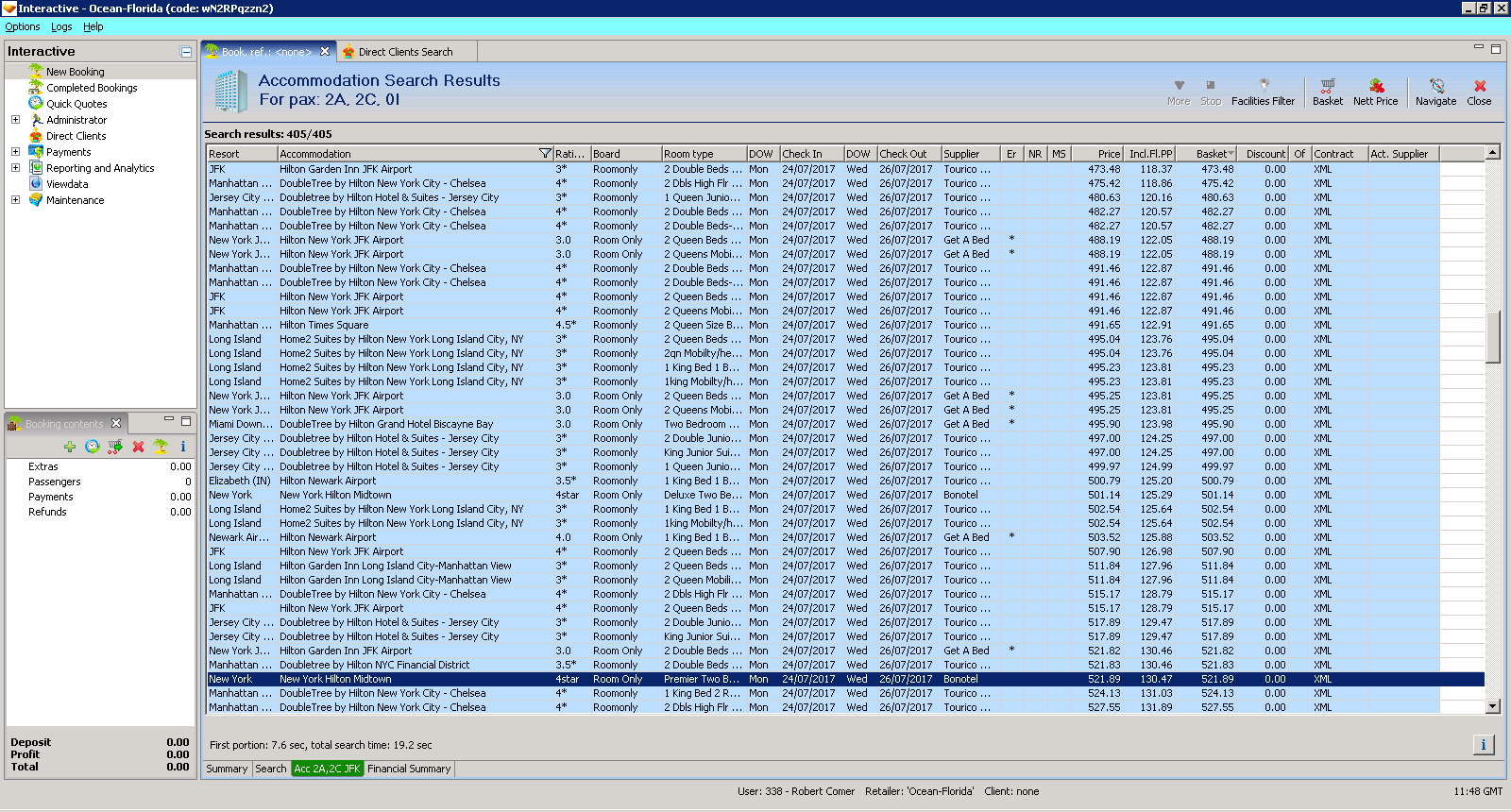Expand the Payments tree node
This screenshot has height=812, width=1511.
[x=15, y=151]
